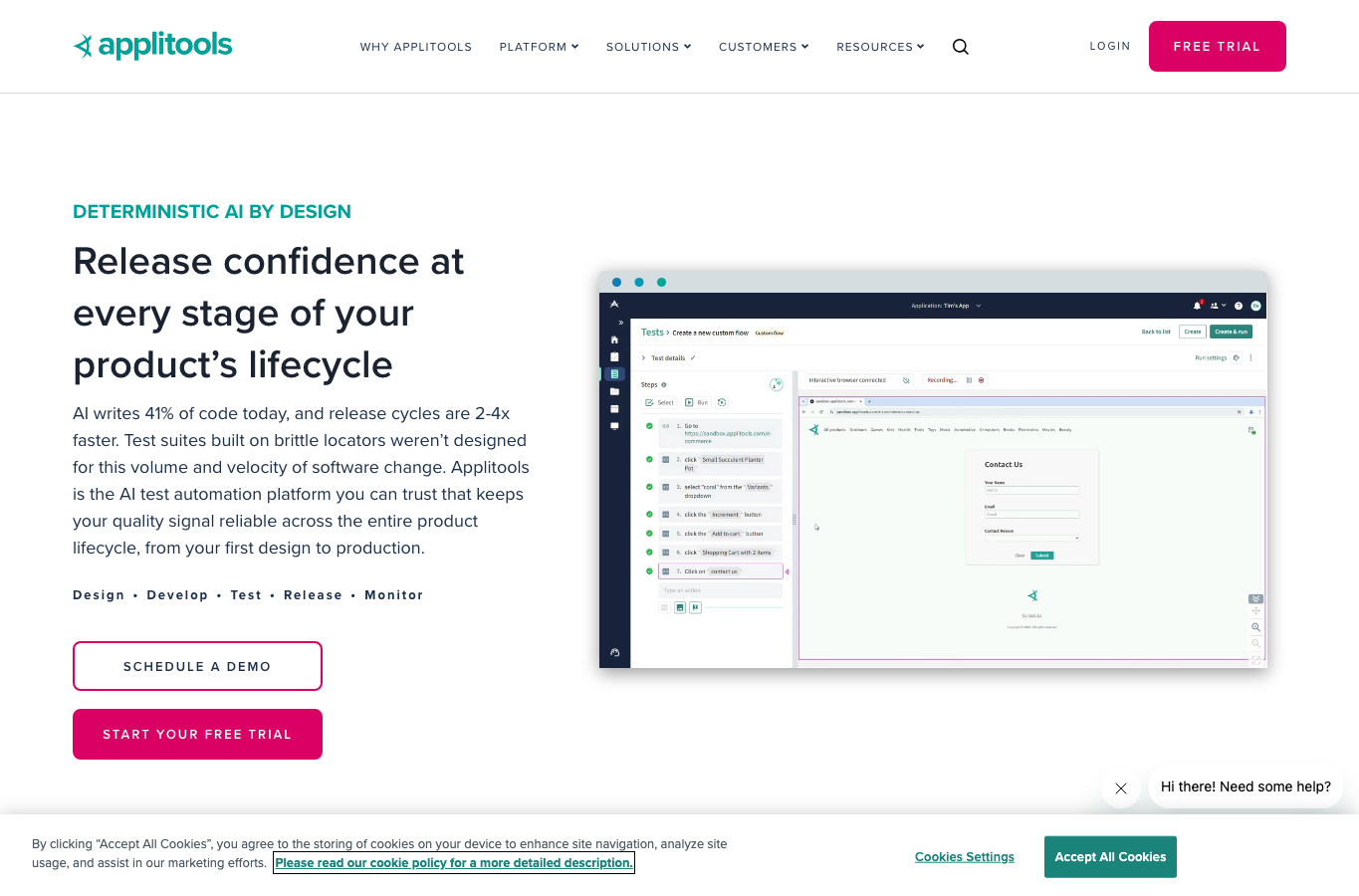Click the Login link
Image resolution: width=1359 pixels, height=896 pixels.
(x=1110, y=46)
